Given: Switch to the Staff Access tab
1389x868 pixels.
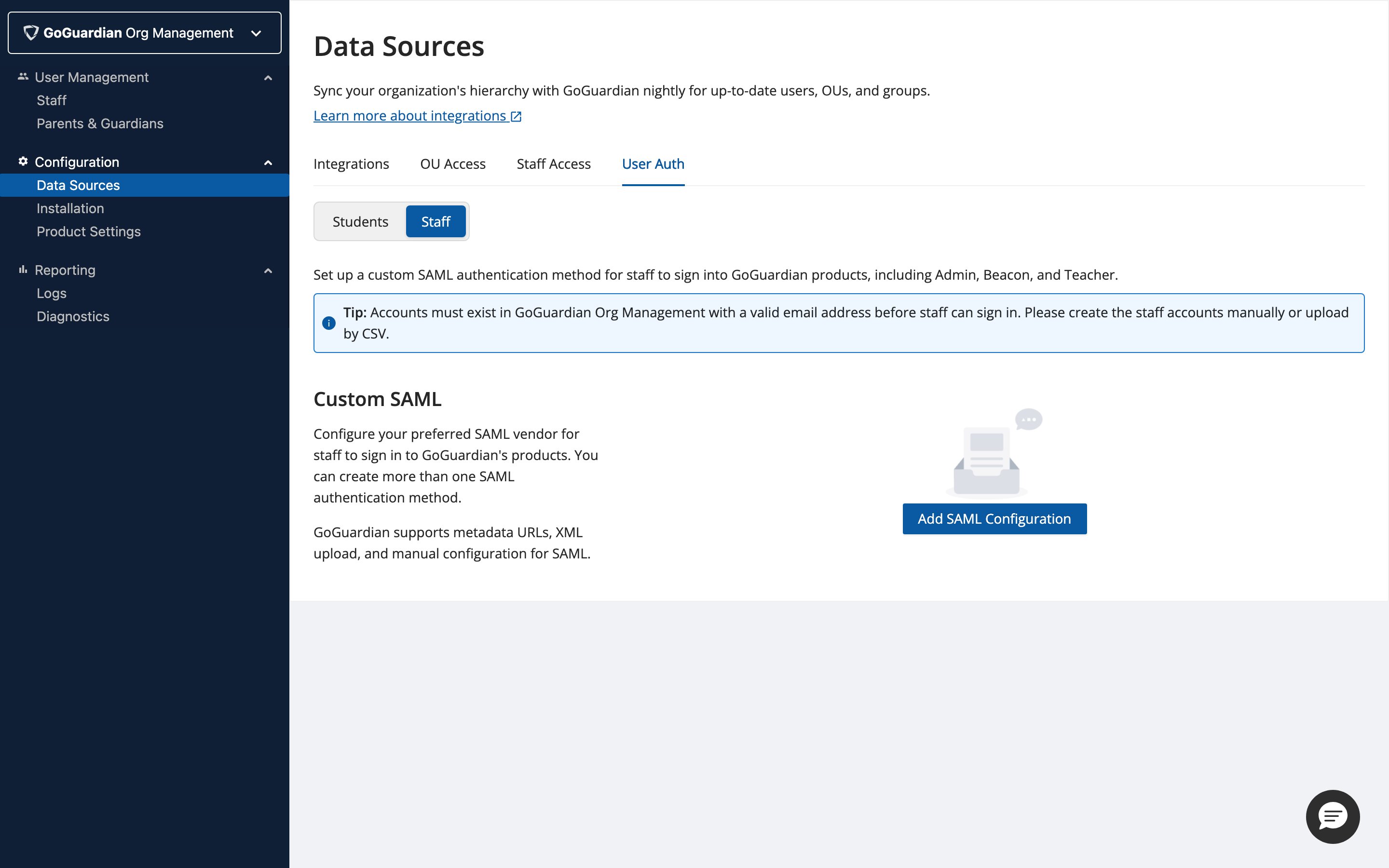Looking at the screenshot, I should (553, 164).
